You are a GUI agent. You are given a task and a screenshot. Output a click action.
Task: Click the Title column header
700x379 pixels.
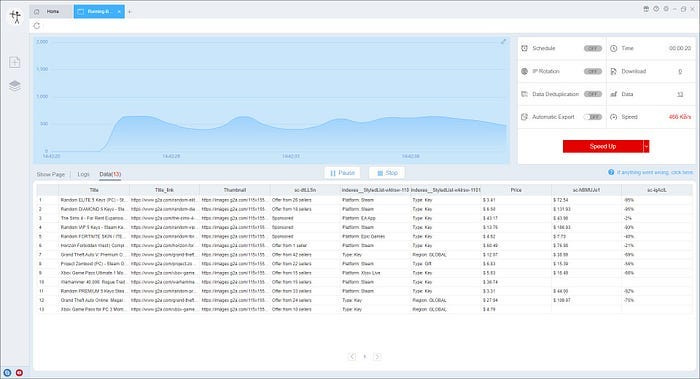(x=94, y=190)
